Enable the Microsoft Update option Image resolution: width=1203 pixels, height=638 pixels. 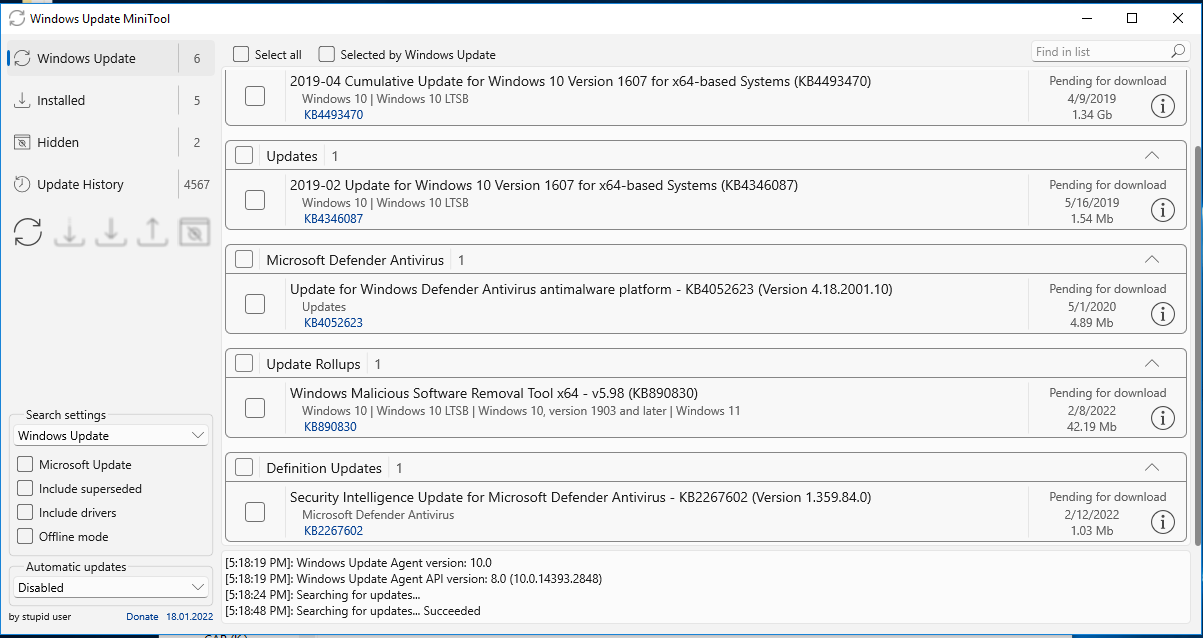point(25,464)
